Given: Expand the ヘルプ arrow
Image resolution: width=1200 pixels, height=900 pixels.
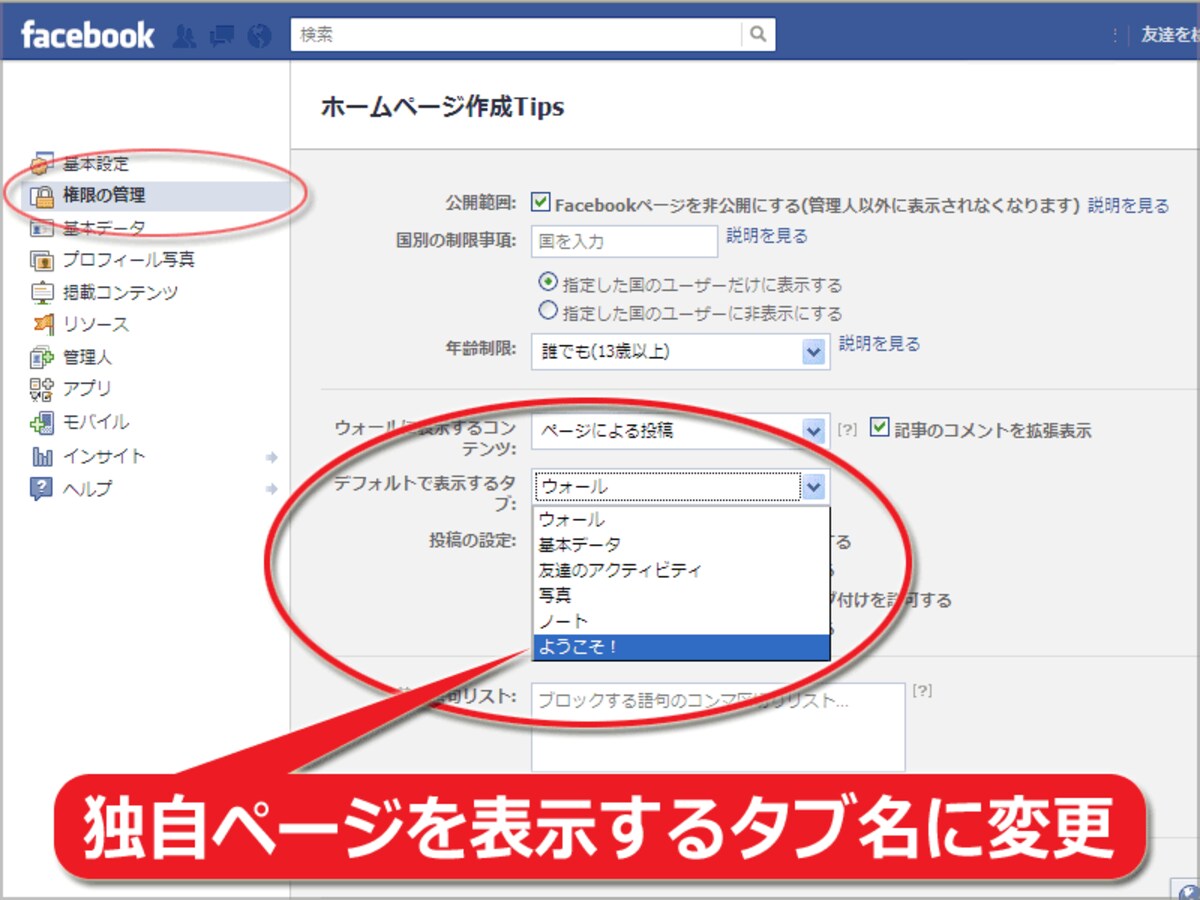Looking at the screenshot, I should pyautogui.click(x=271, y=489).
